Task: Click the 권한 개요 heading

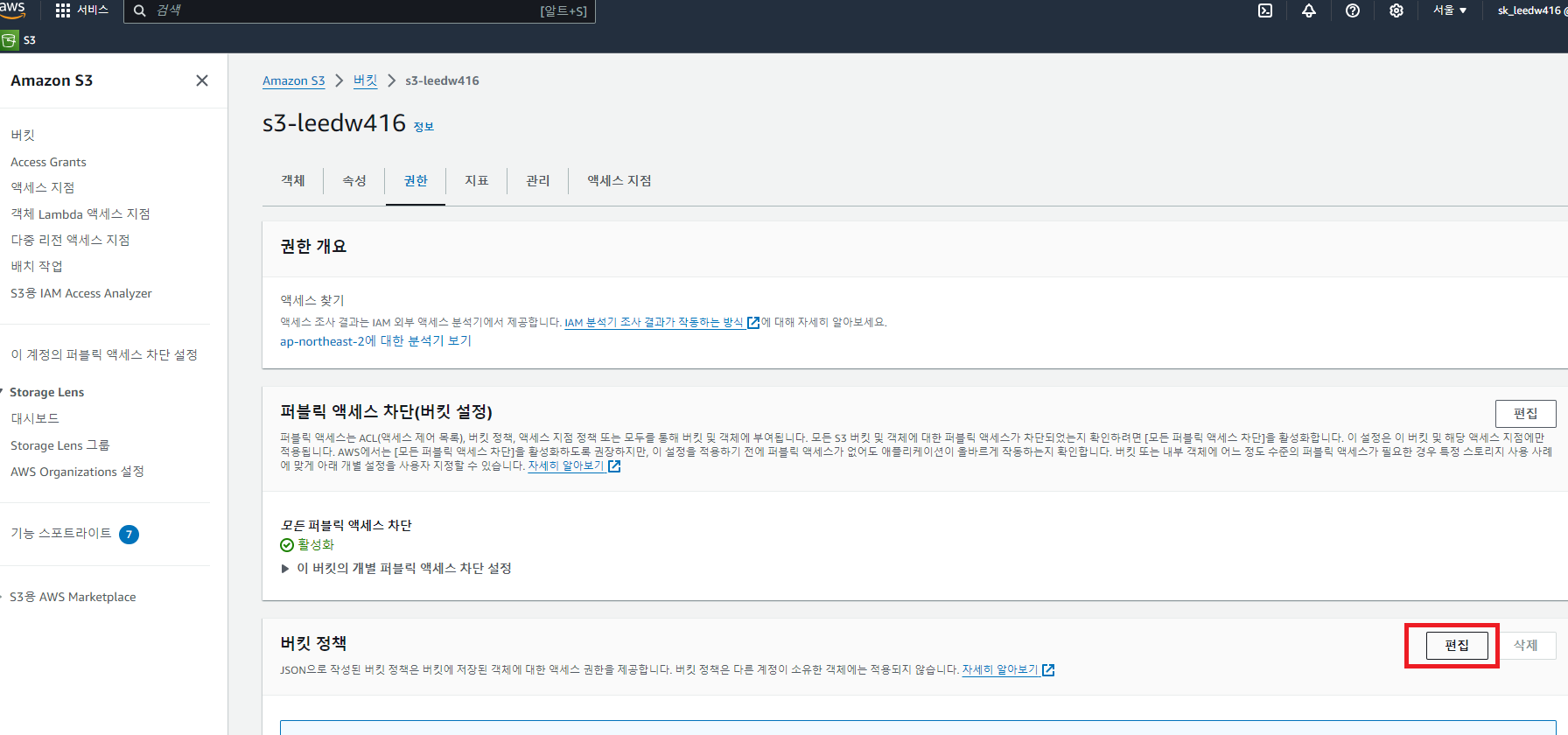Action: pyautogui.click(x=313, y=247)
